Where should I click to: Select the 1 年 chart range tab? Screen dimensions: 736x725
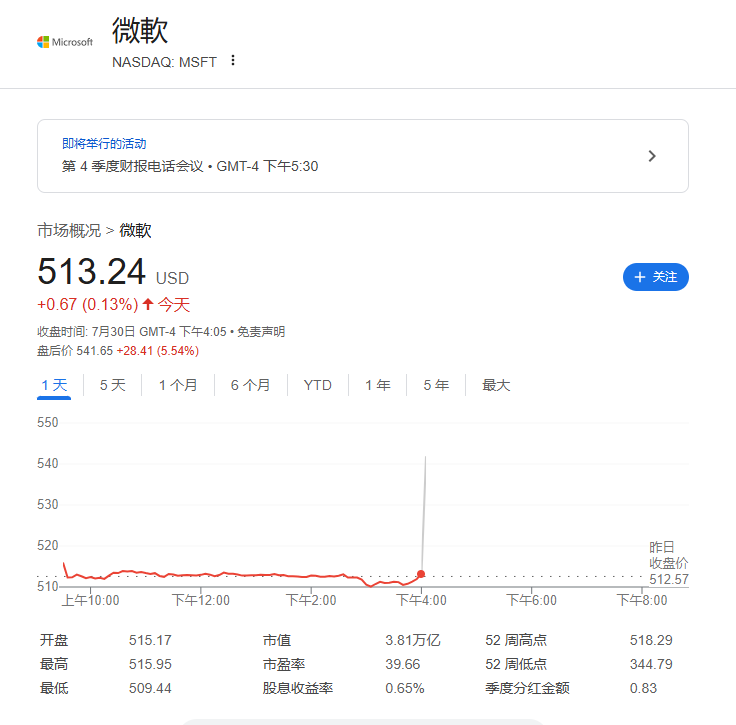[x=378, y=385]
